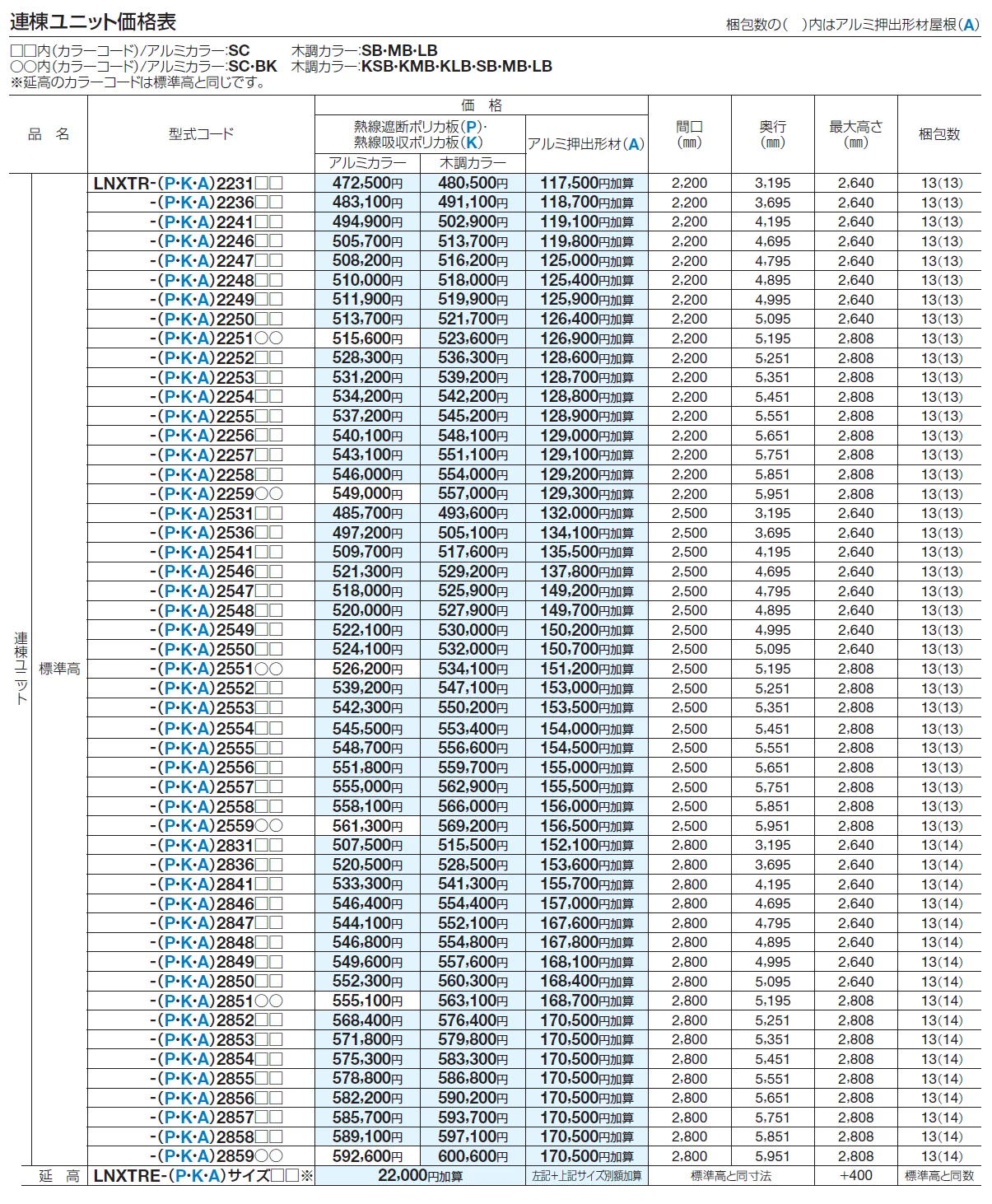This screenshot has height=1204, width=992.
Task: Click the price 497,200円
Action: click(367, 533)
